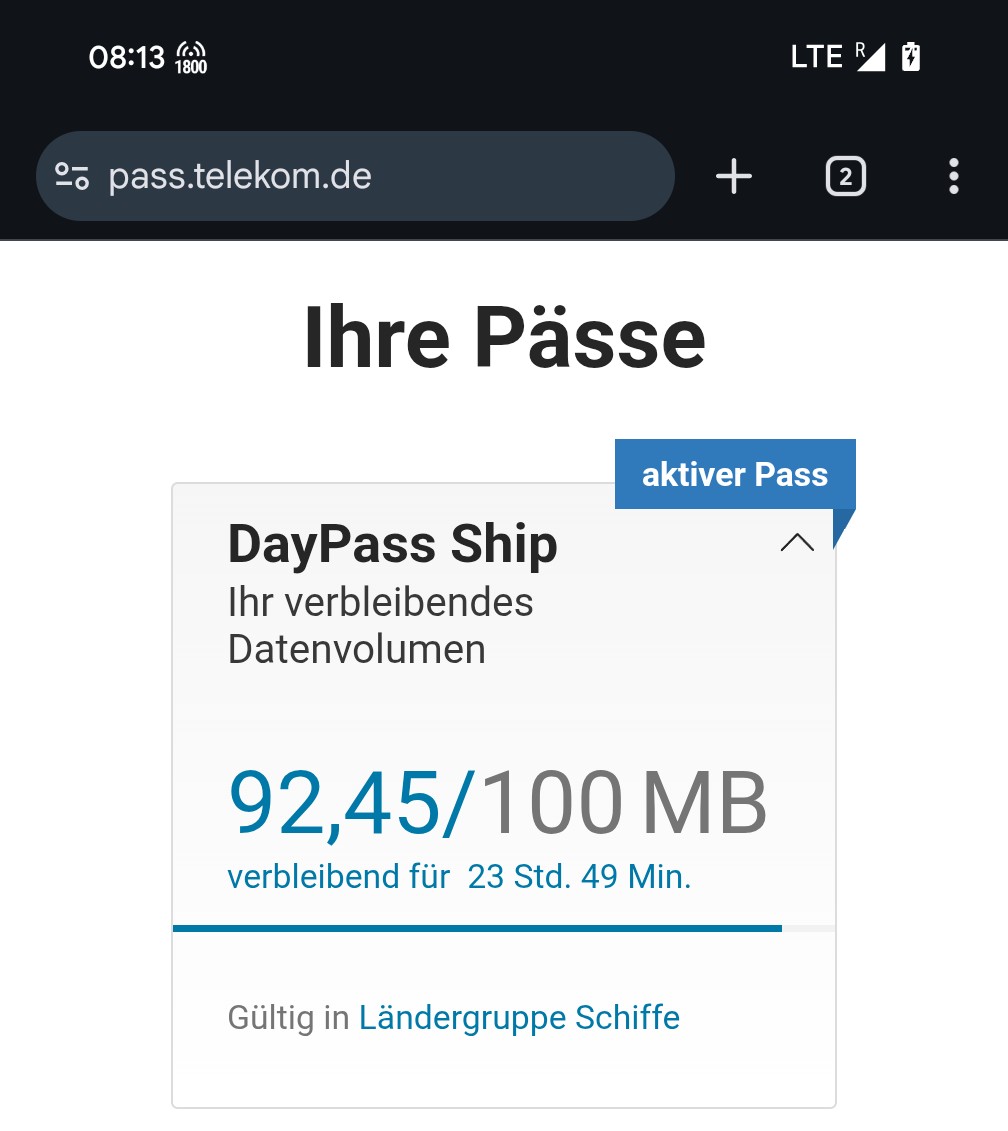Open site information icon in address bar

click(x=72, y=177)
